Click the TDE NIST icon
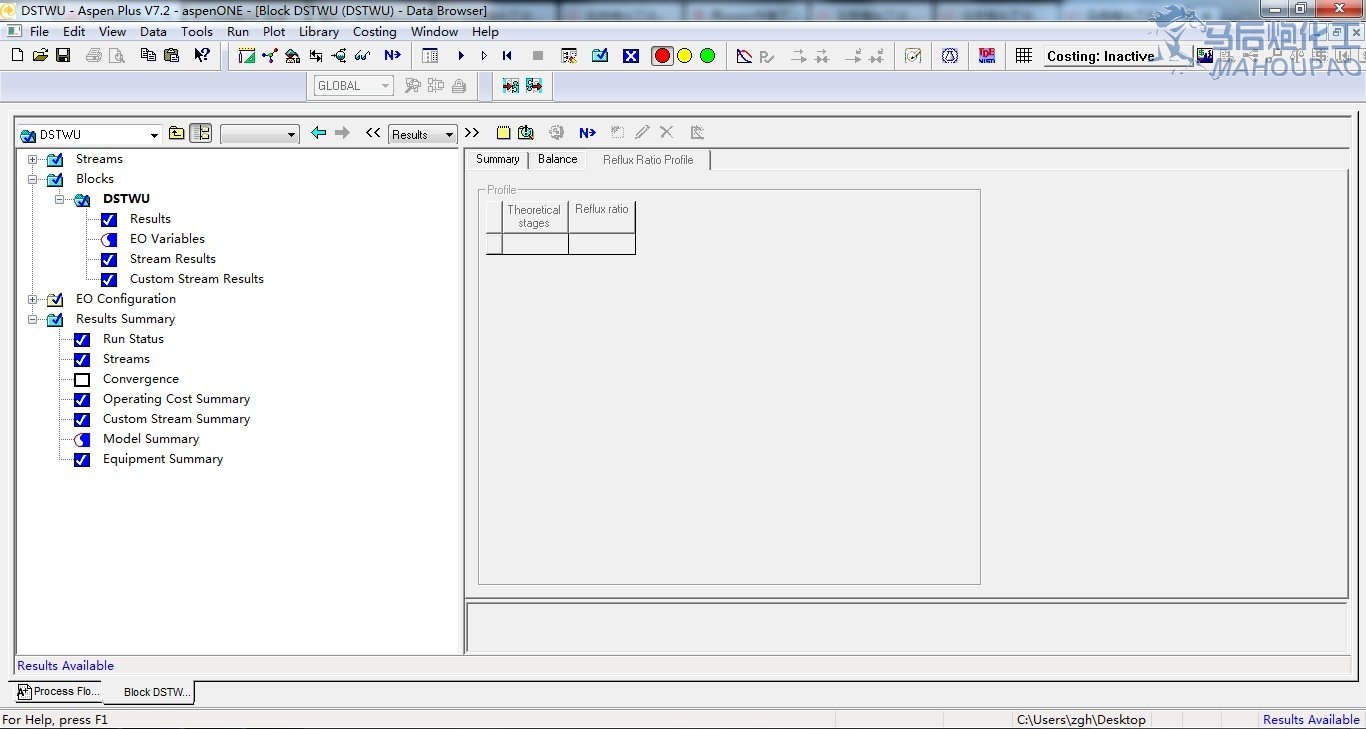Viewport: 1366px width, 729px height. click(987, 56)
